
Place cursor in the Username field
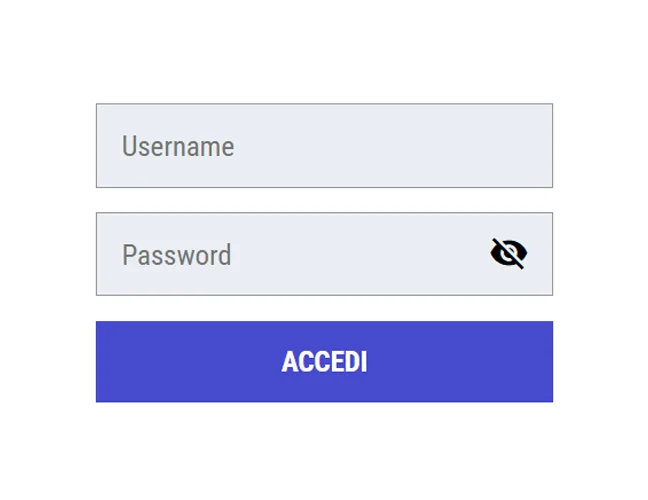click(324, 145)
